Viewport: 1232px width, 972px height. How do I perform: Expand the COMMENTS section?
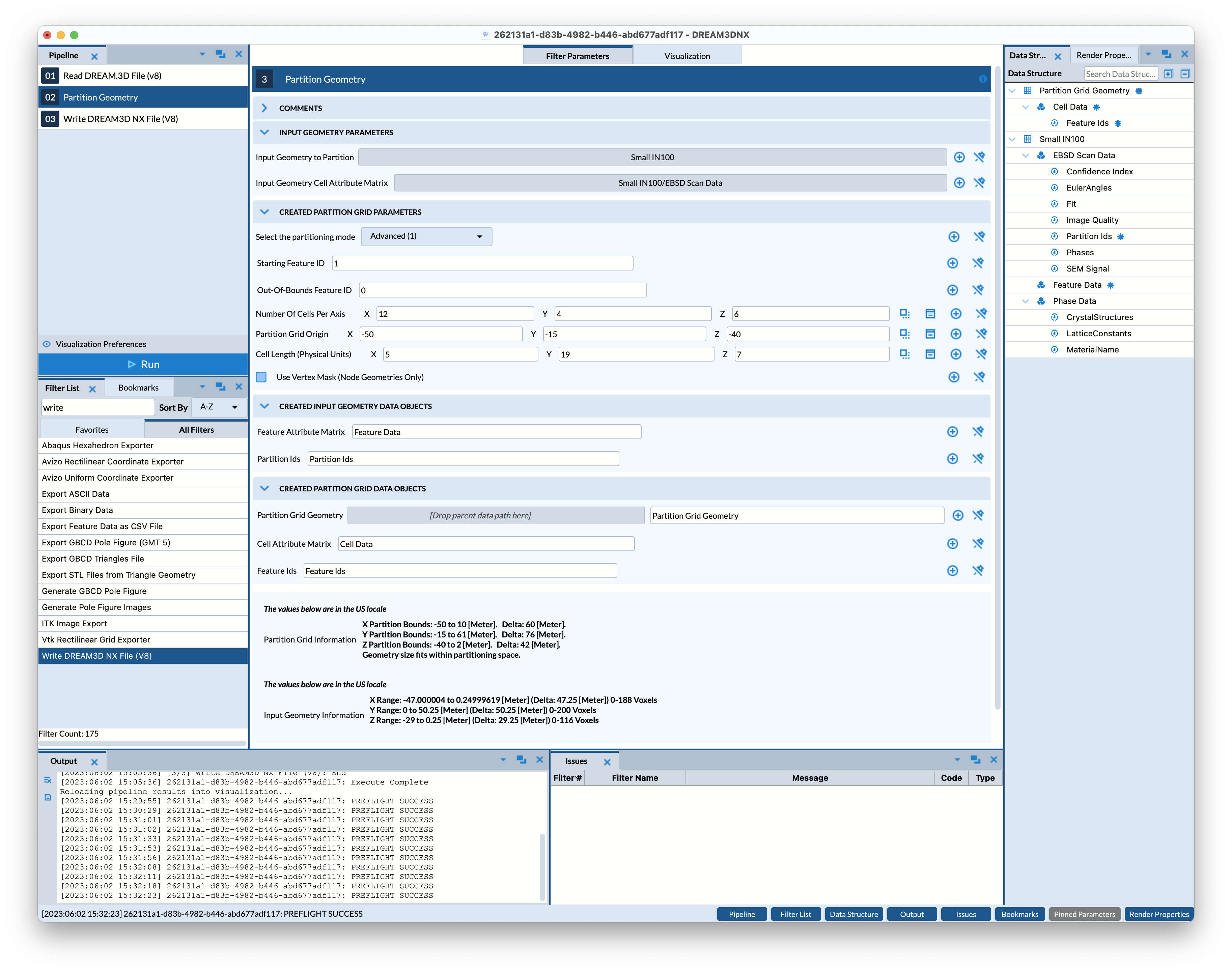point(265,108)
